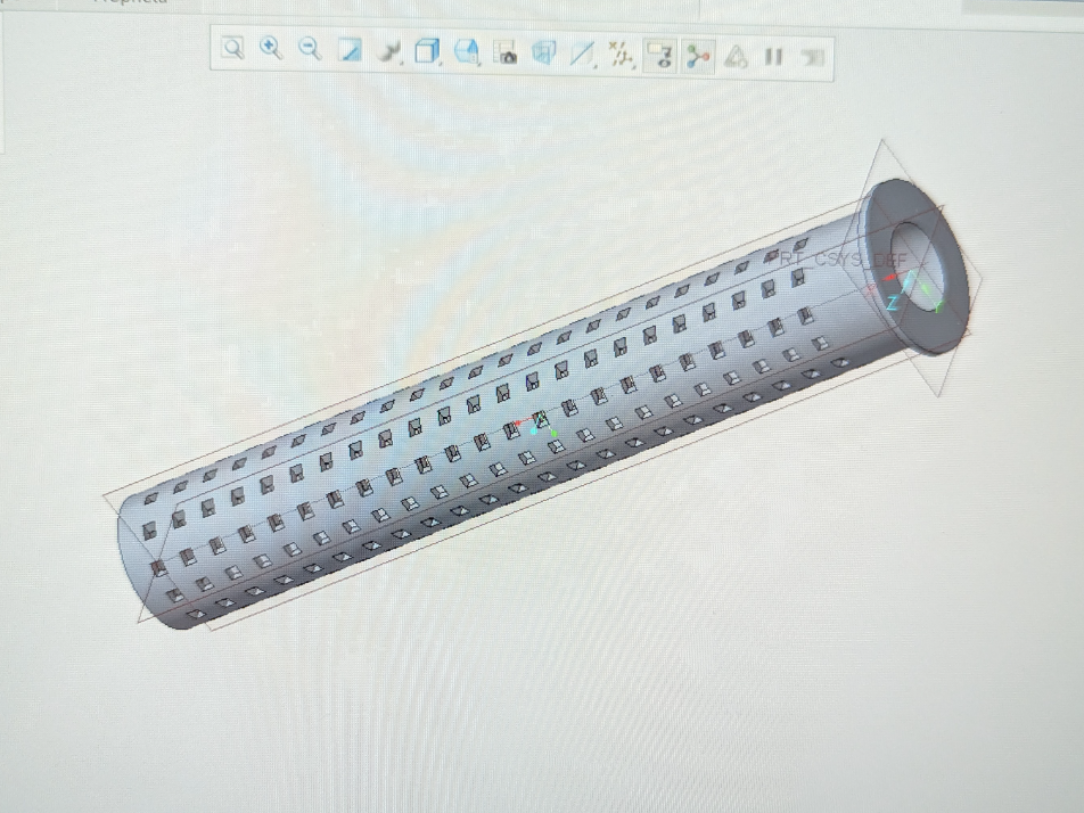Open the Rendering options dropdown
Viewport: 1084px width, 813px height.
[x=390, y=51]
